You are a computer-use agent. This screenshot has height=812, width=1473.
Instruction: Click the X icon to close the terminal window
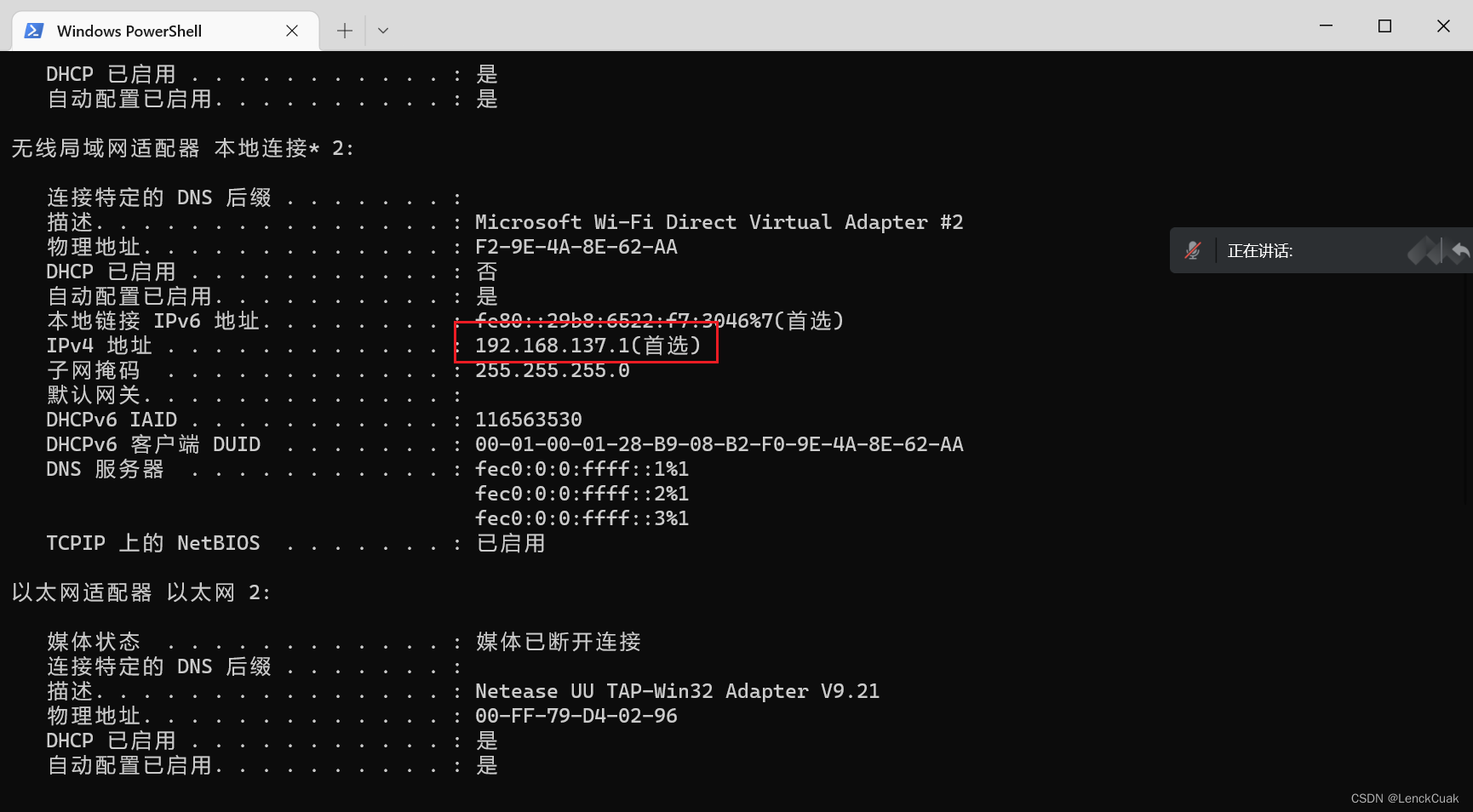click(x=1443, y=26)
